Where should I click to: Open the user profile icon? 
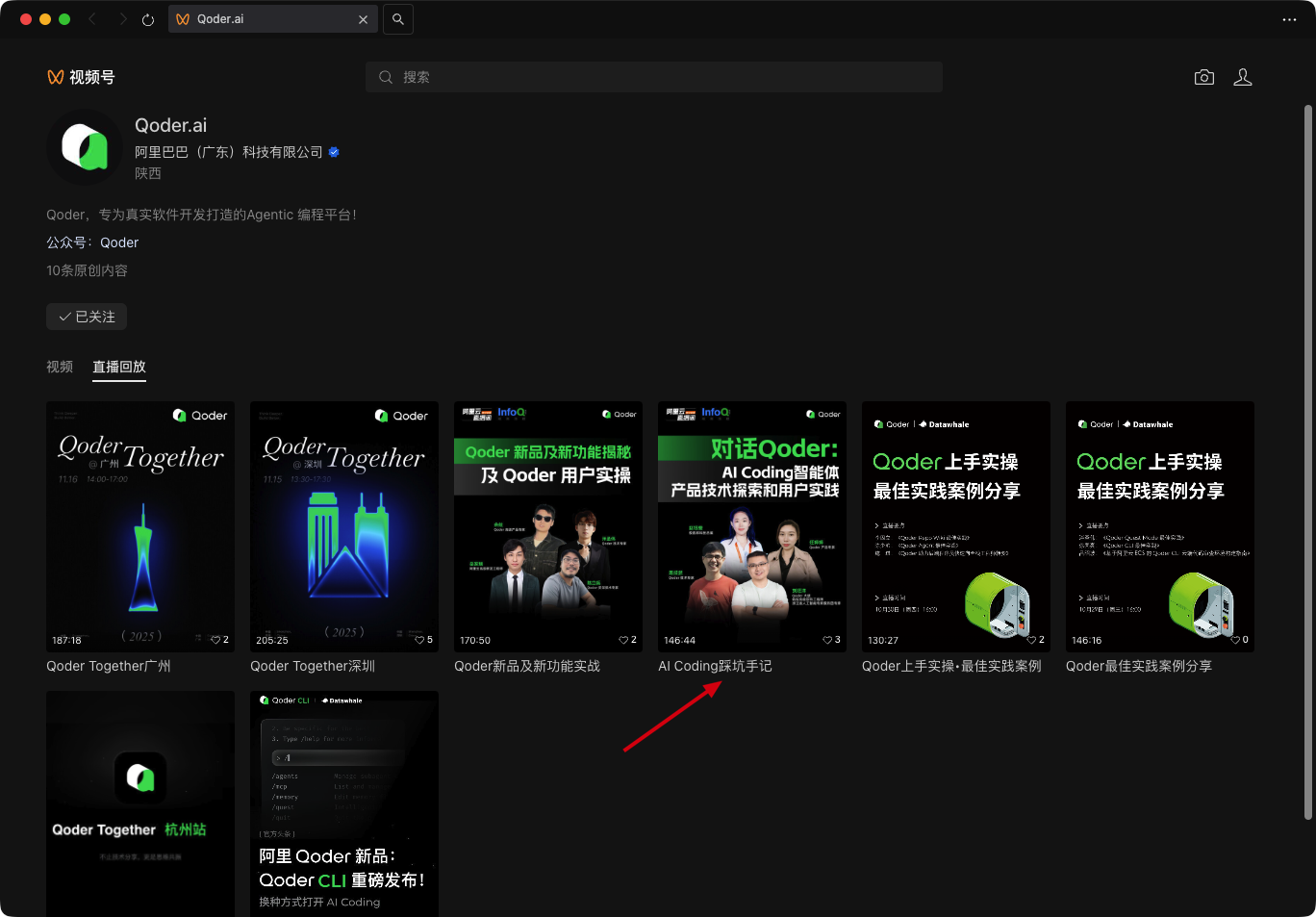(1243, 77)
